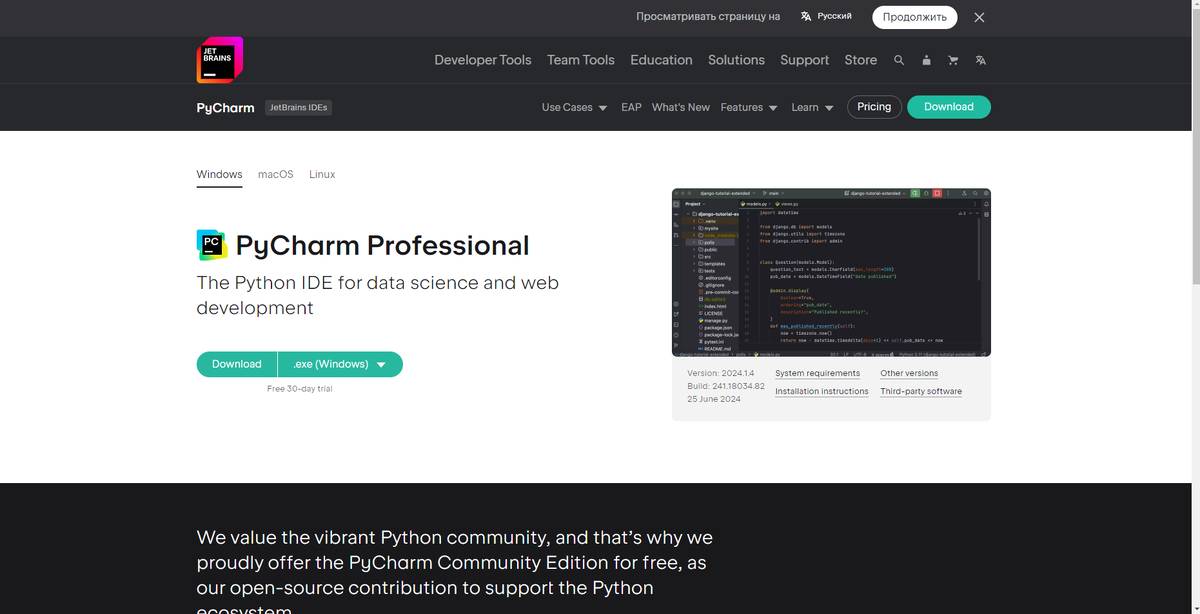Click the Pricing button
The height and width of the screenshot is (614, 1200).
874,107
